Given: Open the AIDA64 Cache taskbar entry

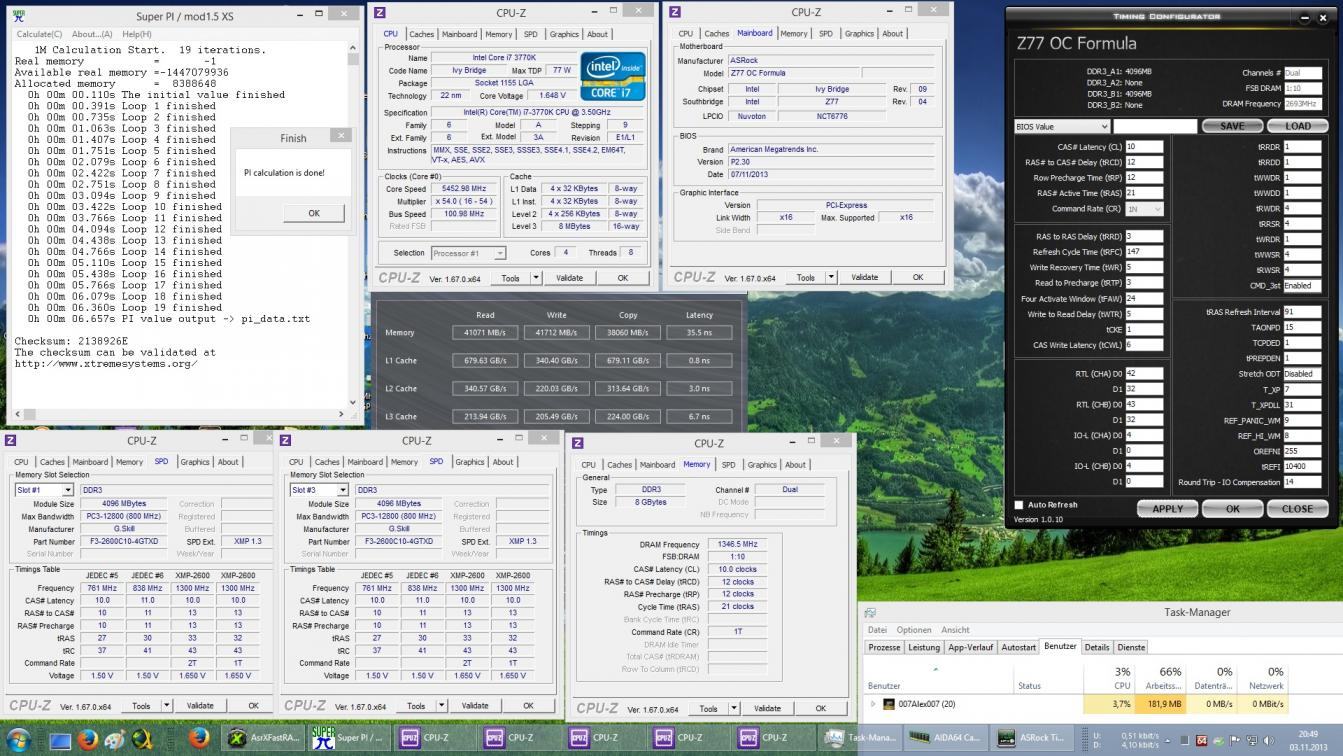Looking at the screenshot, I should click(945, 738).
